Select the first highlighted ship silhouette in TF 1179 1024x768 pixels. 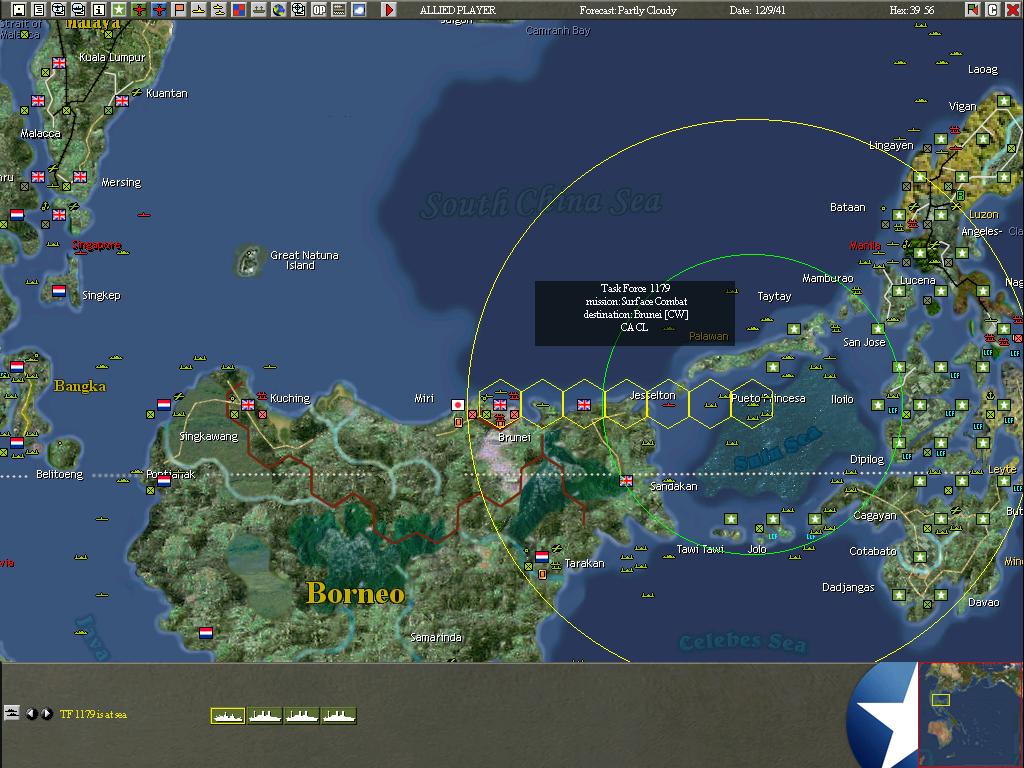click(228, 716)
